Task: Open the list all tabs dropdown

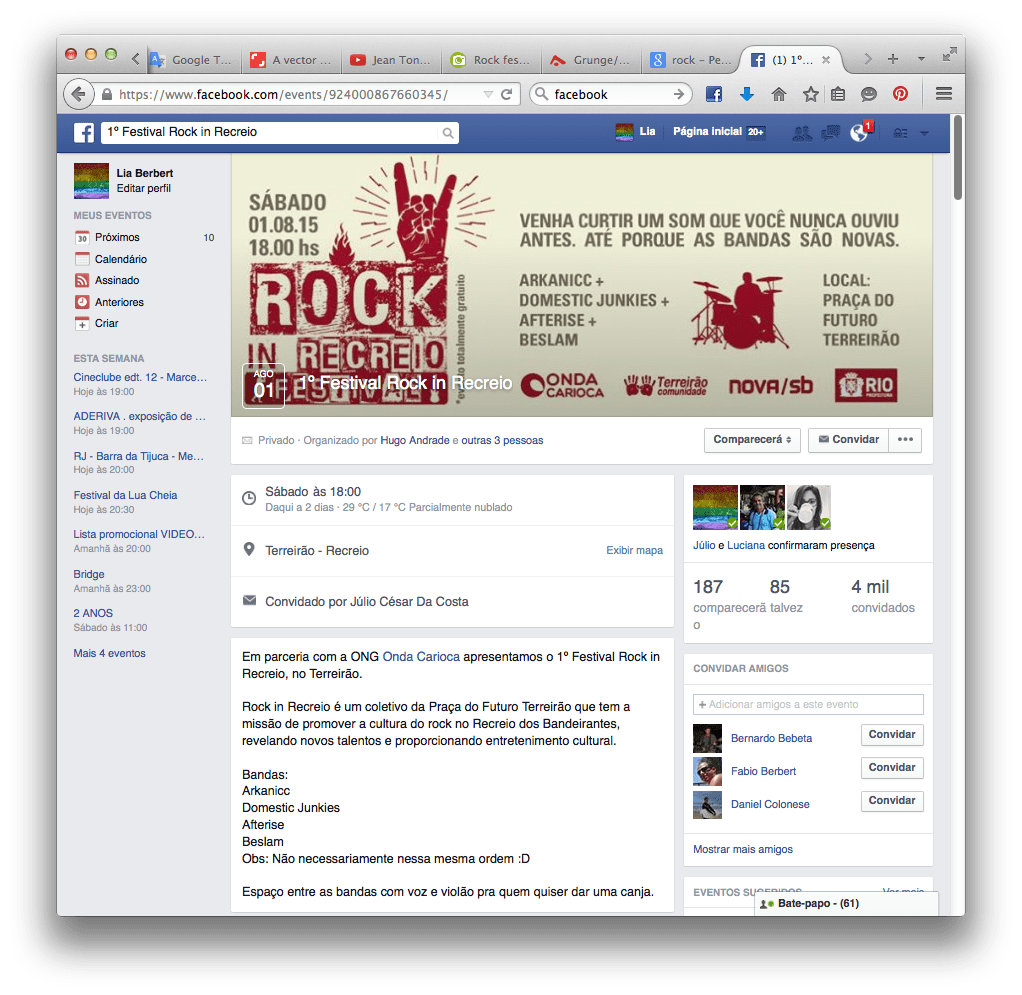Action: (x=921, y=59)
